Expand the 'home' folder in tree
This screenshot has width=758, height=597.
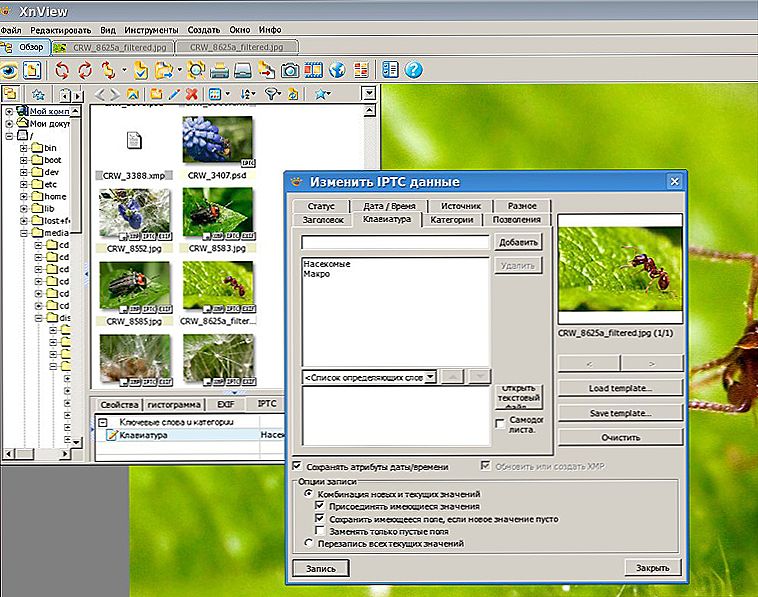coord(24,197)
